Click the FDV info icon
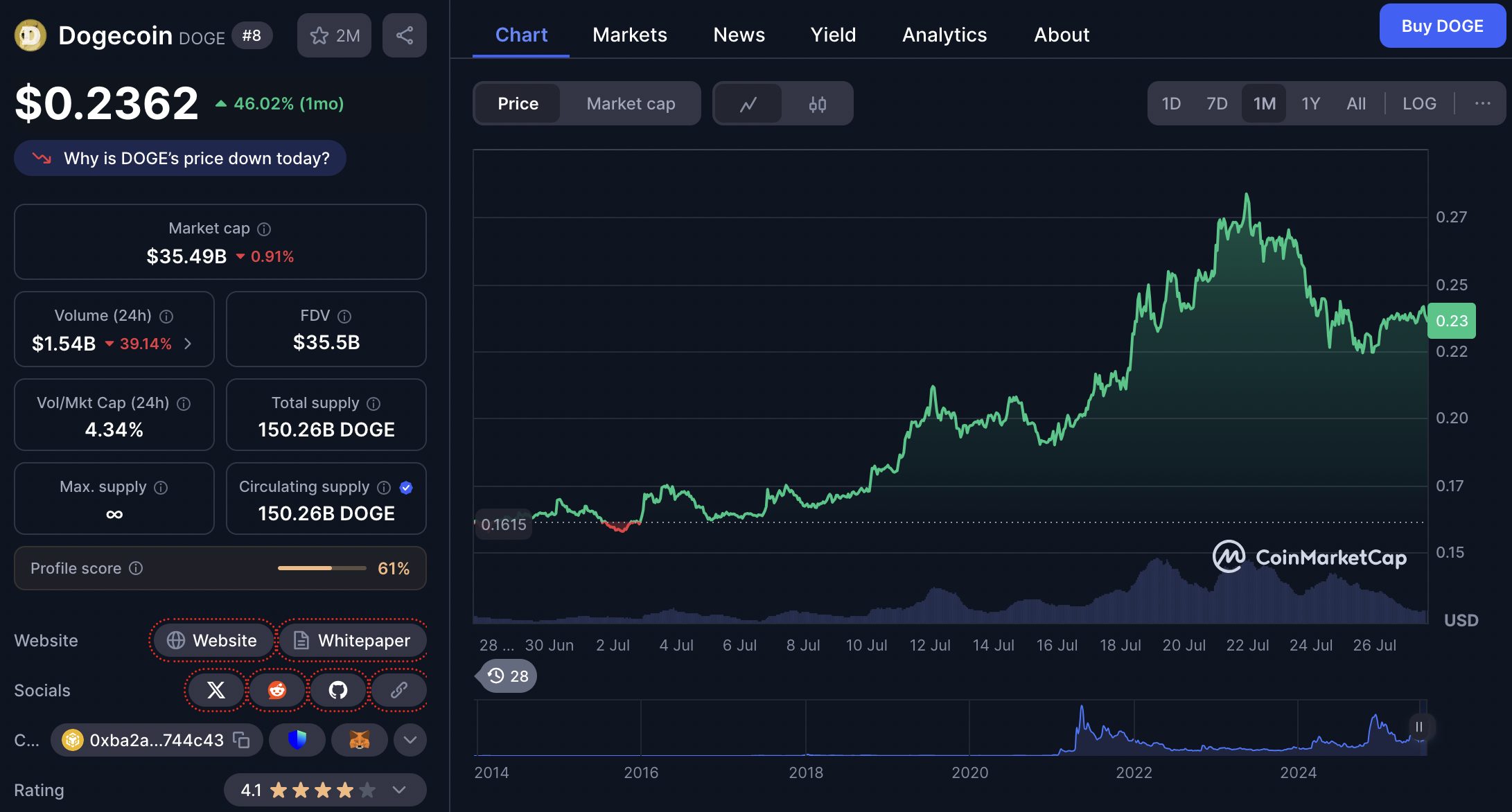This screenshot has height=812, width=1512. point(344,316)
